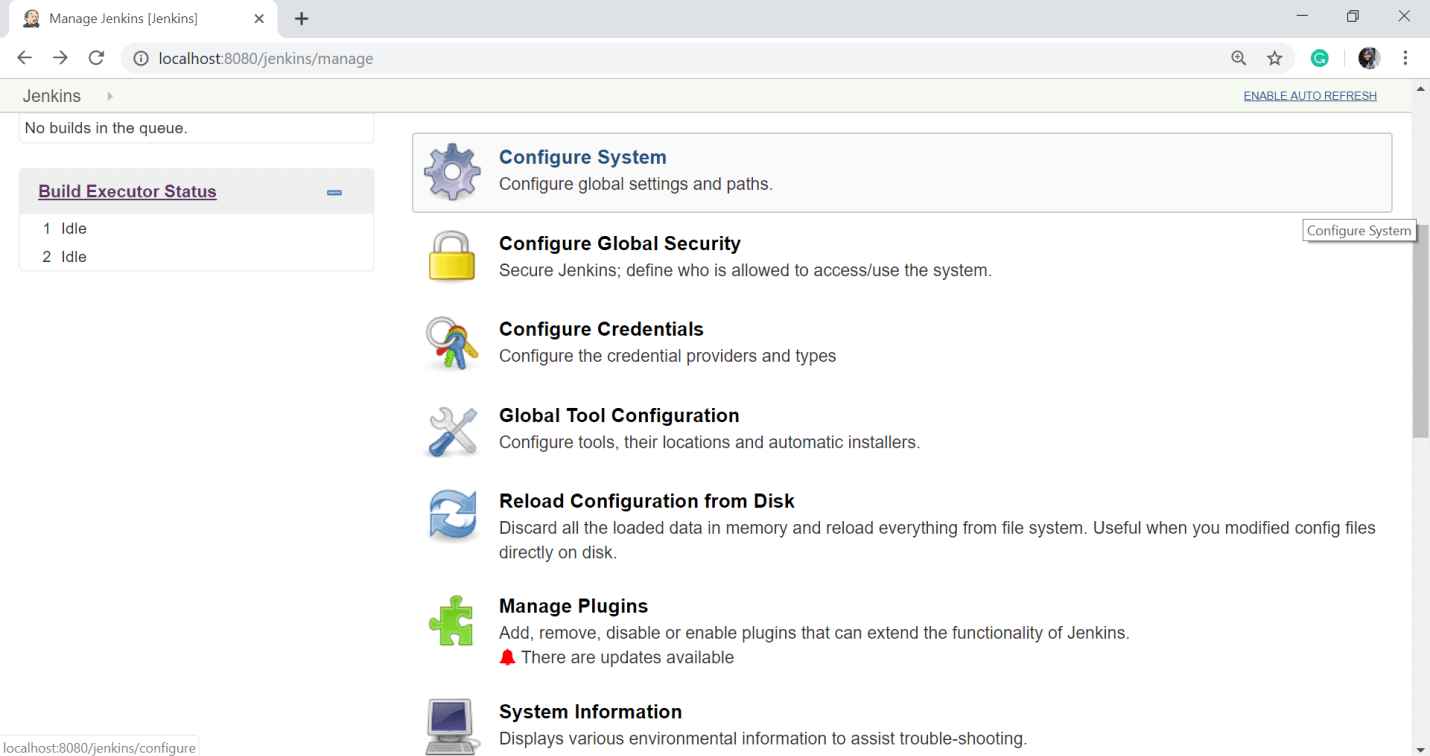Click ENABLE AUTO REFRESH link
This screenshot has height=756, width=1430.
click(1310, 96)
